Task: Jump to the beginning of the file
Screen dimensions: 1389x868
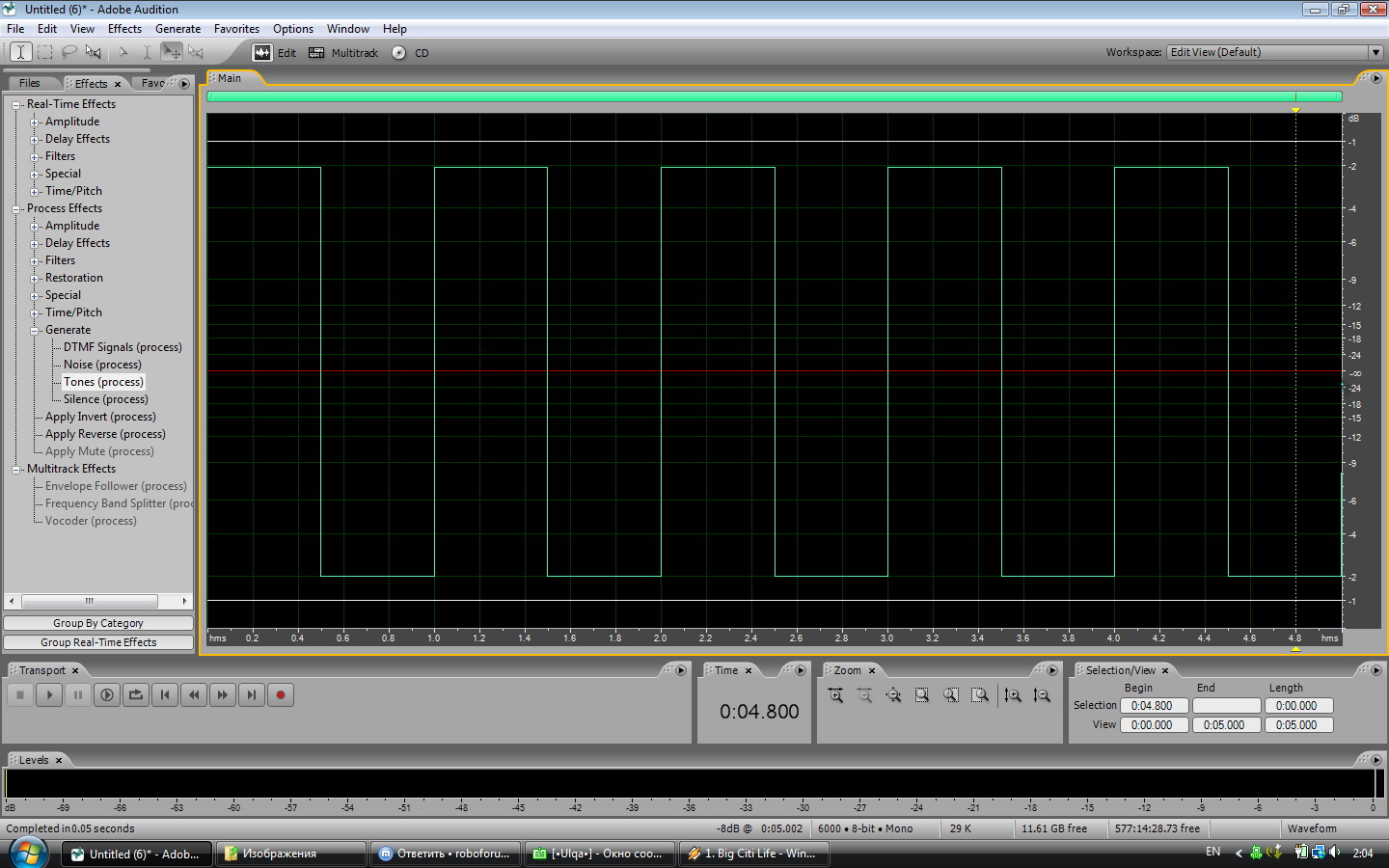Action: click(x=165, y=694)
